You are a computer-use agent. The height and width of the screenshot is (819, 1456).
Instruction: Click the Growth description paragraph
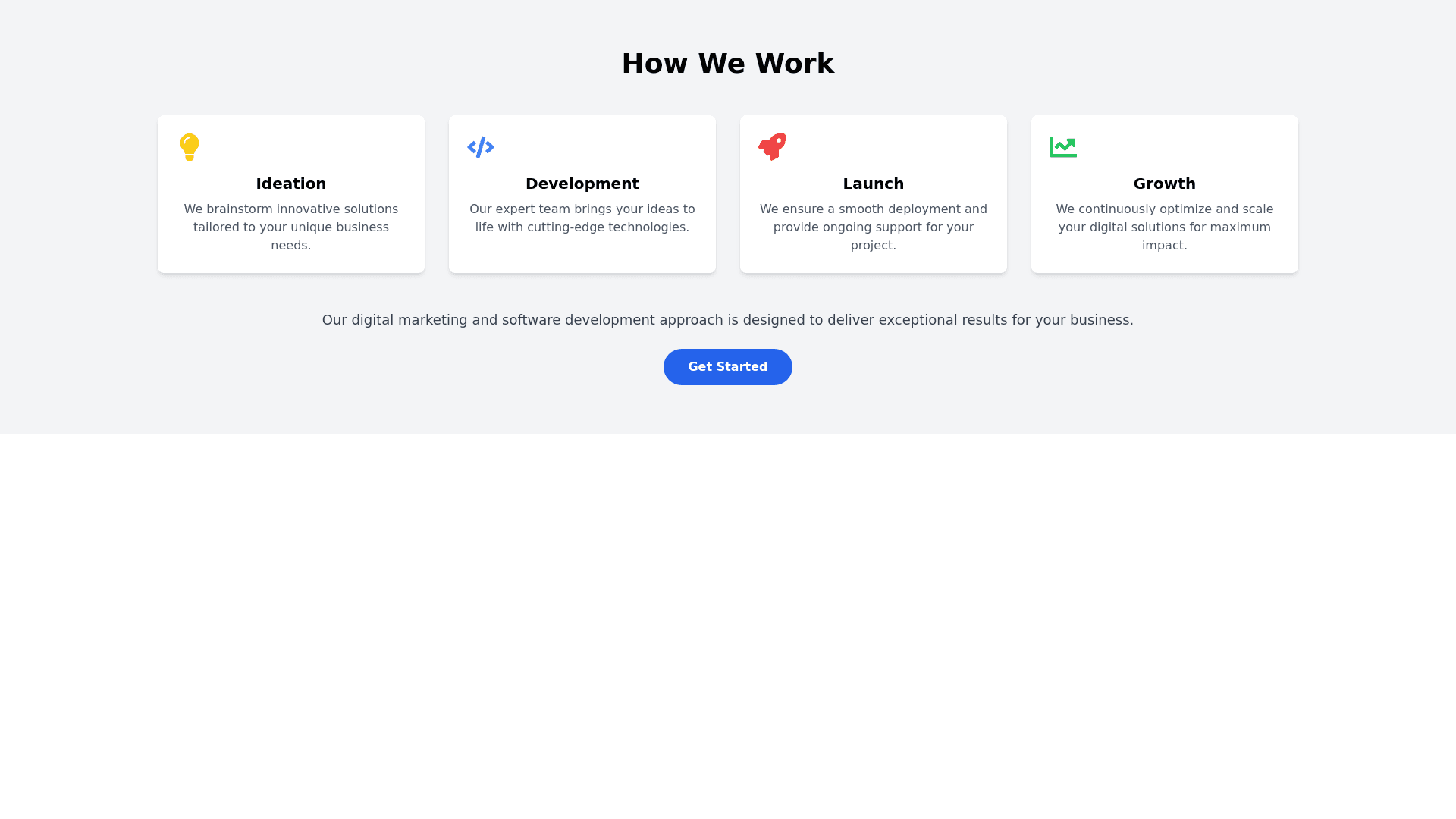(x=1164, y=227)
